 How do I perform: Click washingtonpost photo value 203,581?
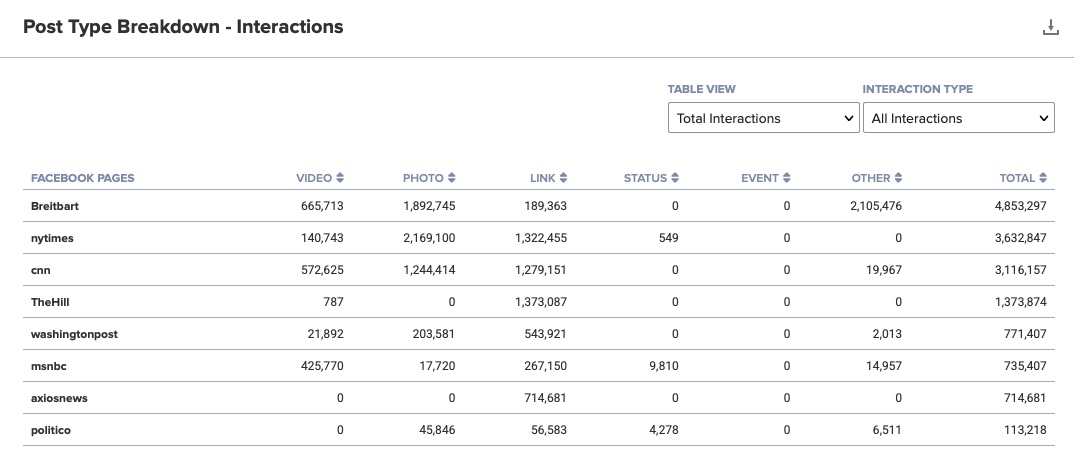click(x=433, y=334)
